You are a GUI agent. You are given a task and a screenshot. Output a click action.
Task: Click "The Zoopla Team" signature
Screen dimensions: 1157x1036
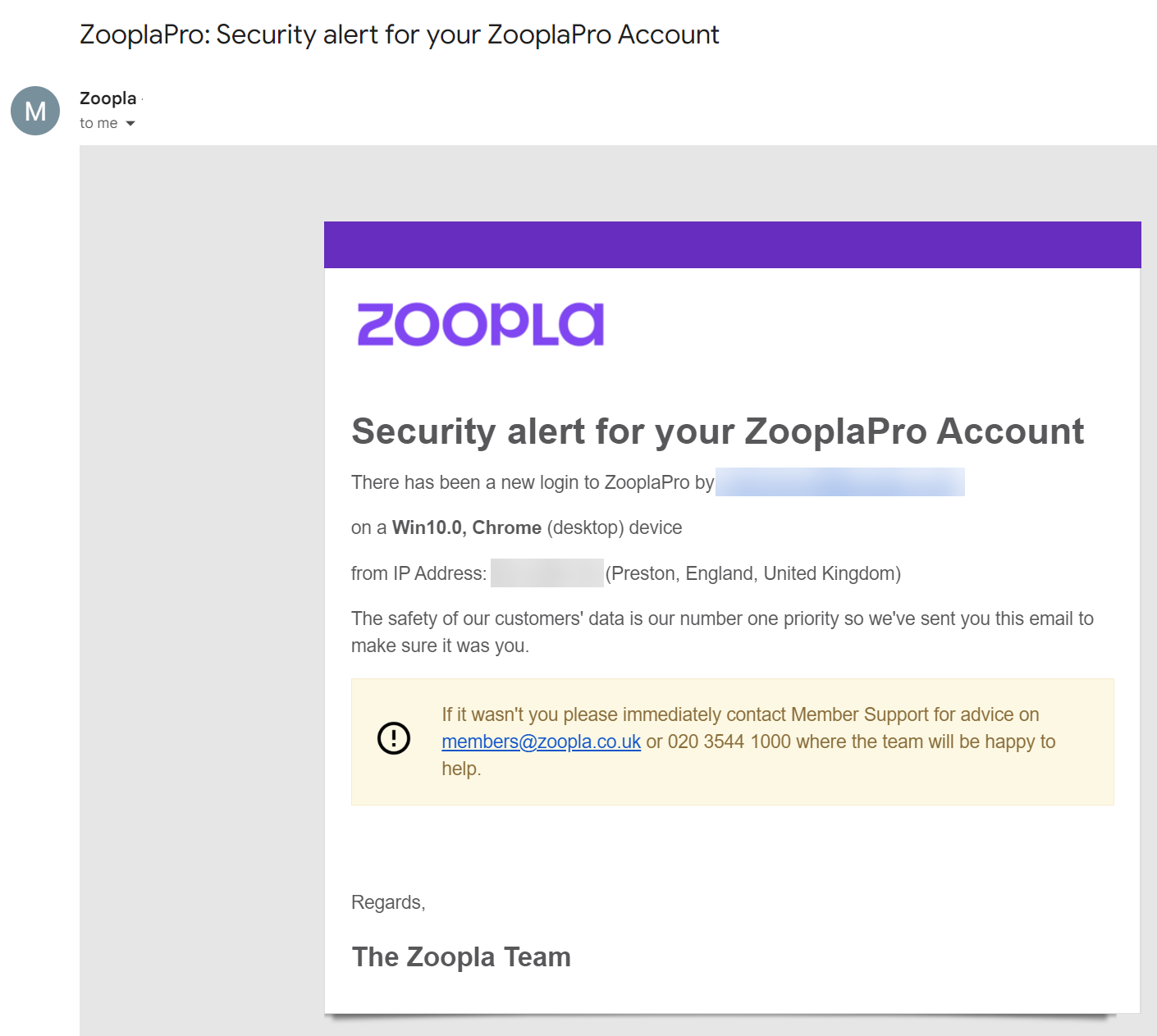click(x=460, y=956)
